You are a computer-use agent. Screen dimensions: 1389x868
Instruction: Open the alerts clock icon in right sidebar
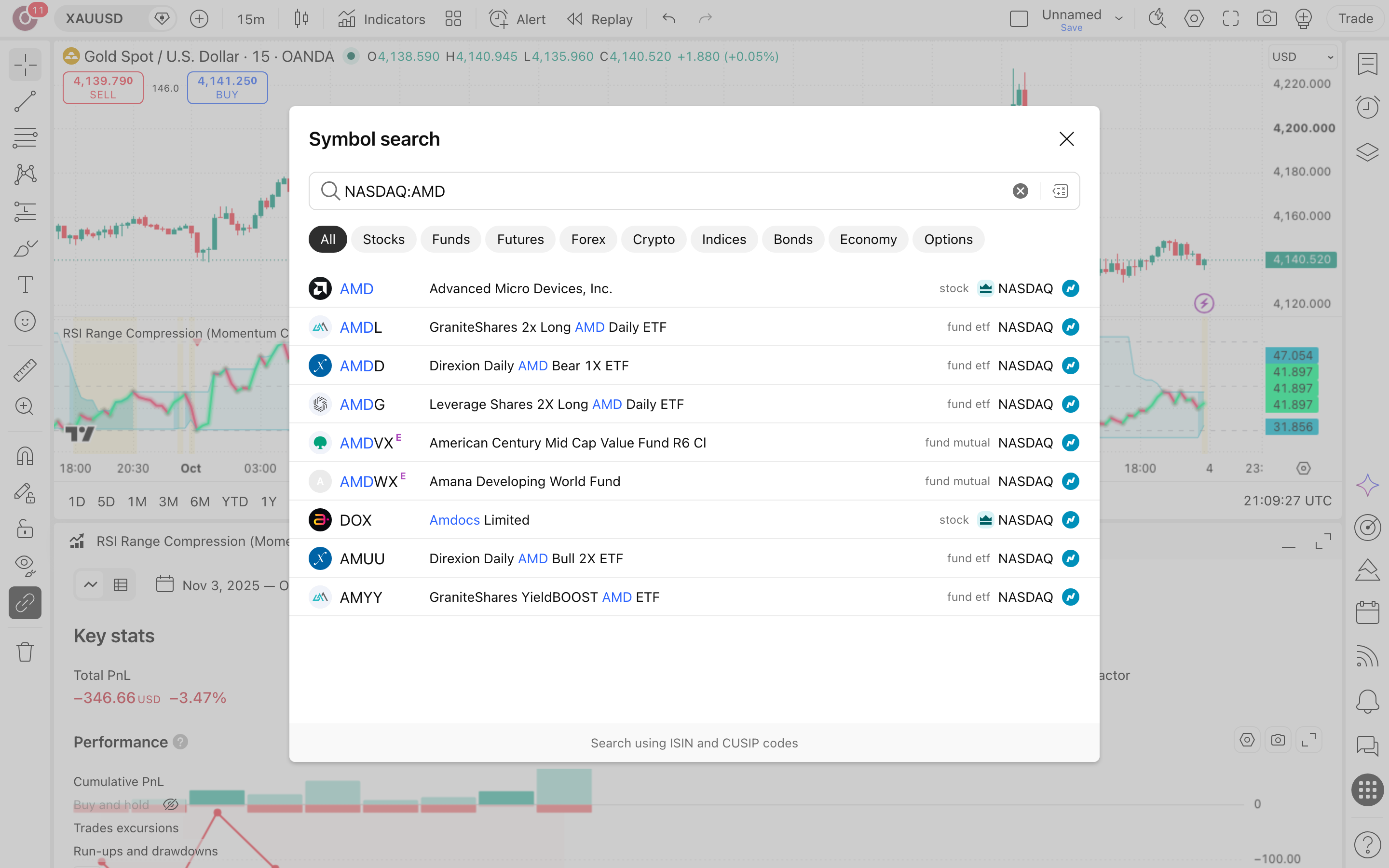pos(1368,108)
